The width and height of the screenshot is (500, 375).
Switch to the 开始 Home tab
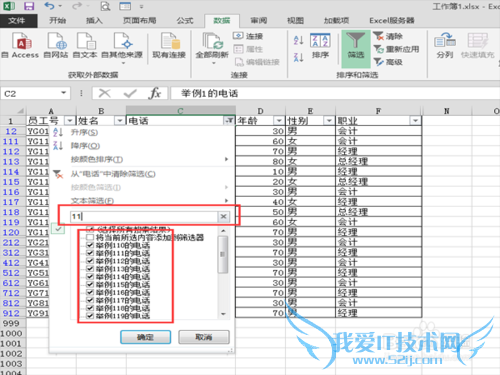[57, 21]
